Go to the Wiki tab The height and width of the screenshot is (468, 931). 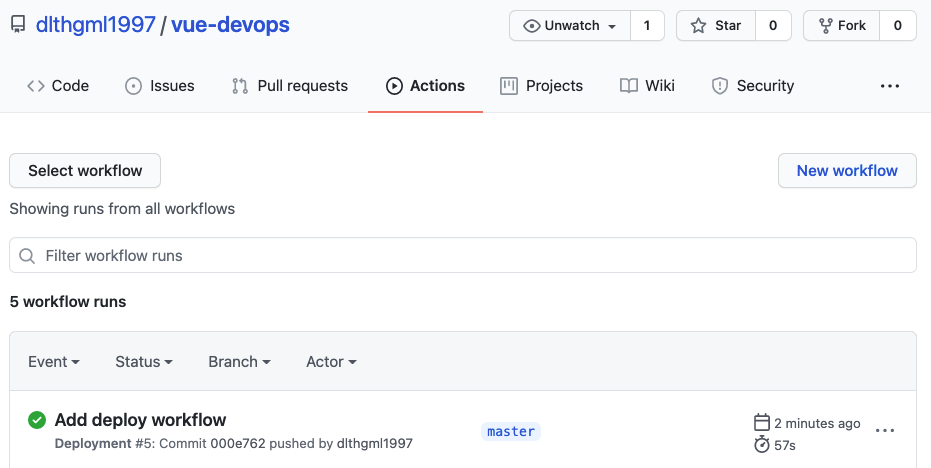click(x=647, y=86)
